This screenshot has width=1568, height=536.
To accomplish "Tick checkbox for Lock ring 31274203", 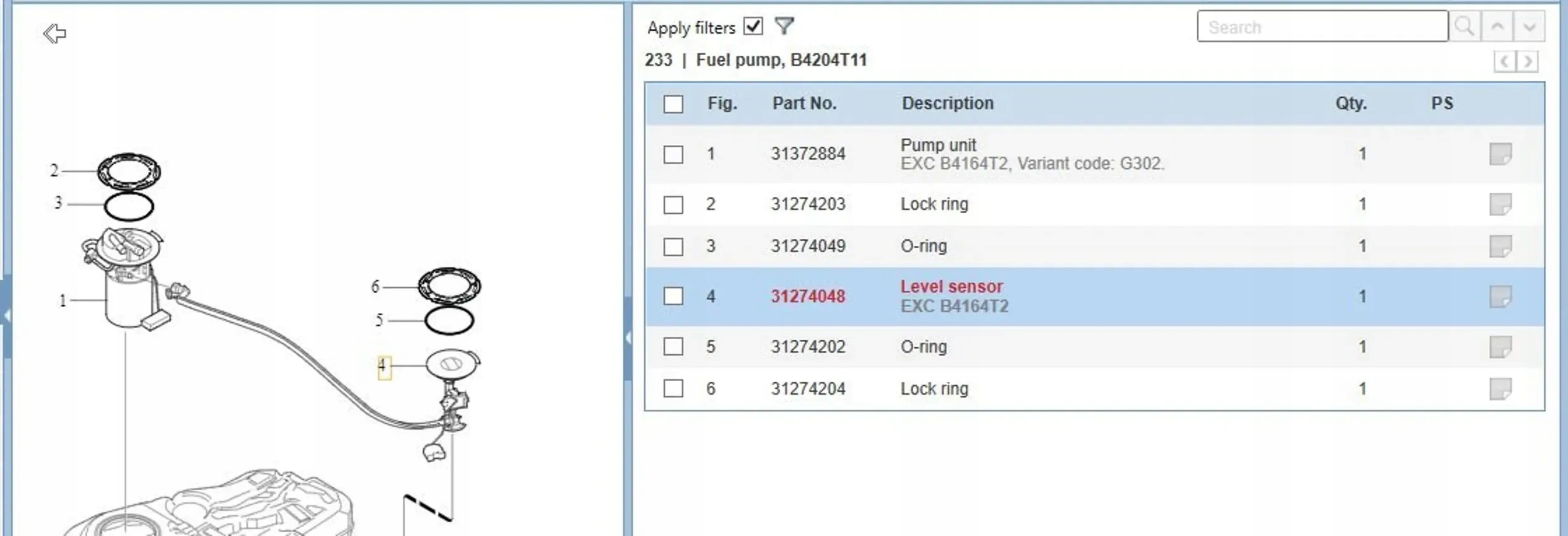I will pos(673,204).
